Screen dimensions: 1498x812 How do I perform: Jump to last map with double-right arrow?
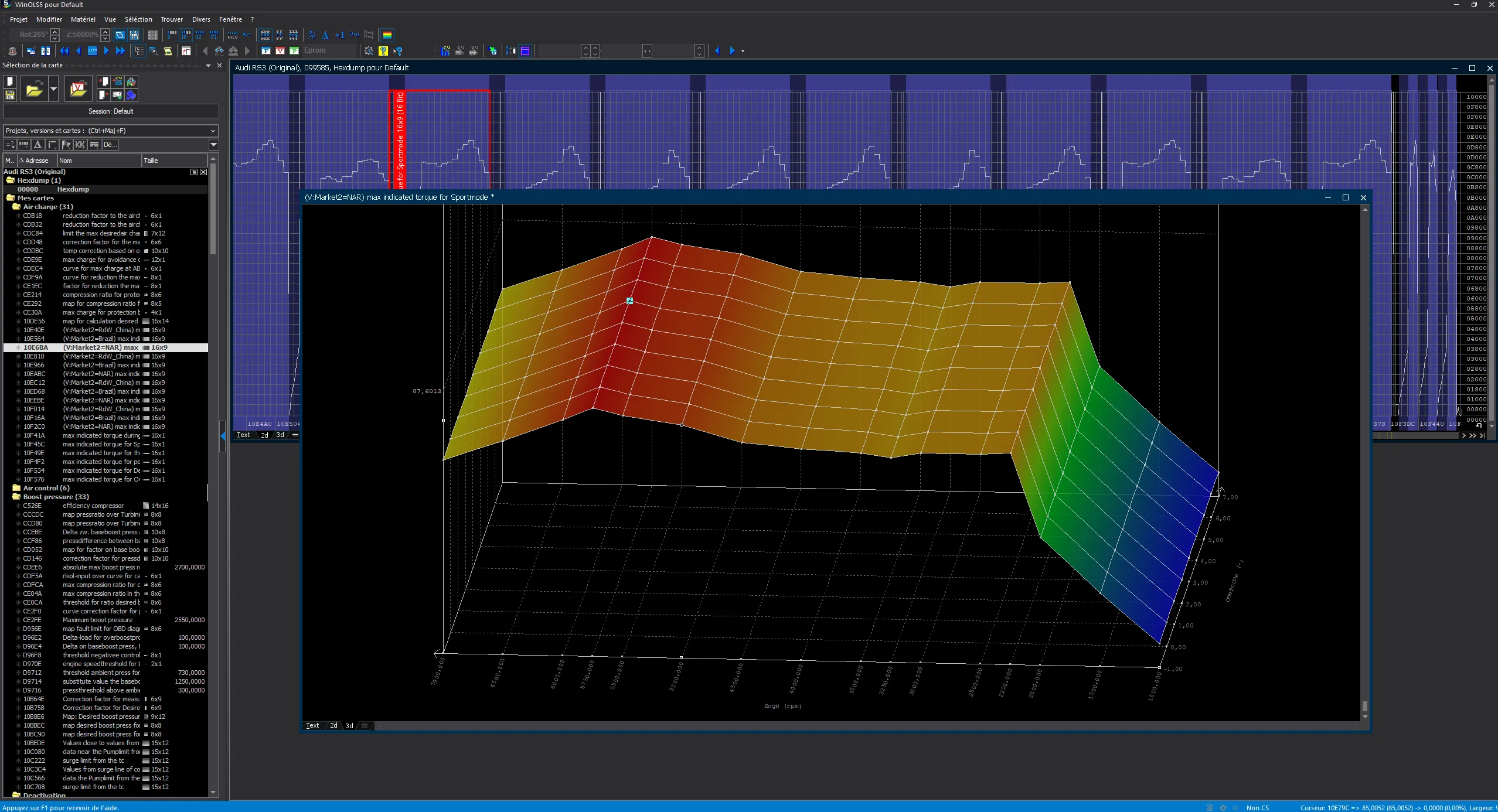[121, 51]
